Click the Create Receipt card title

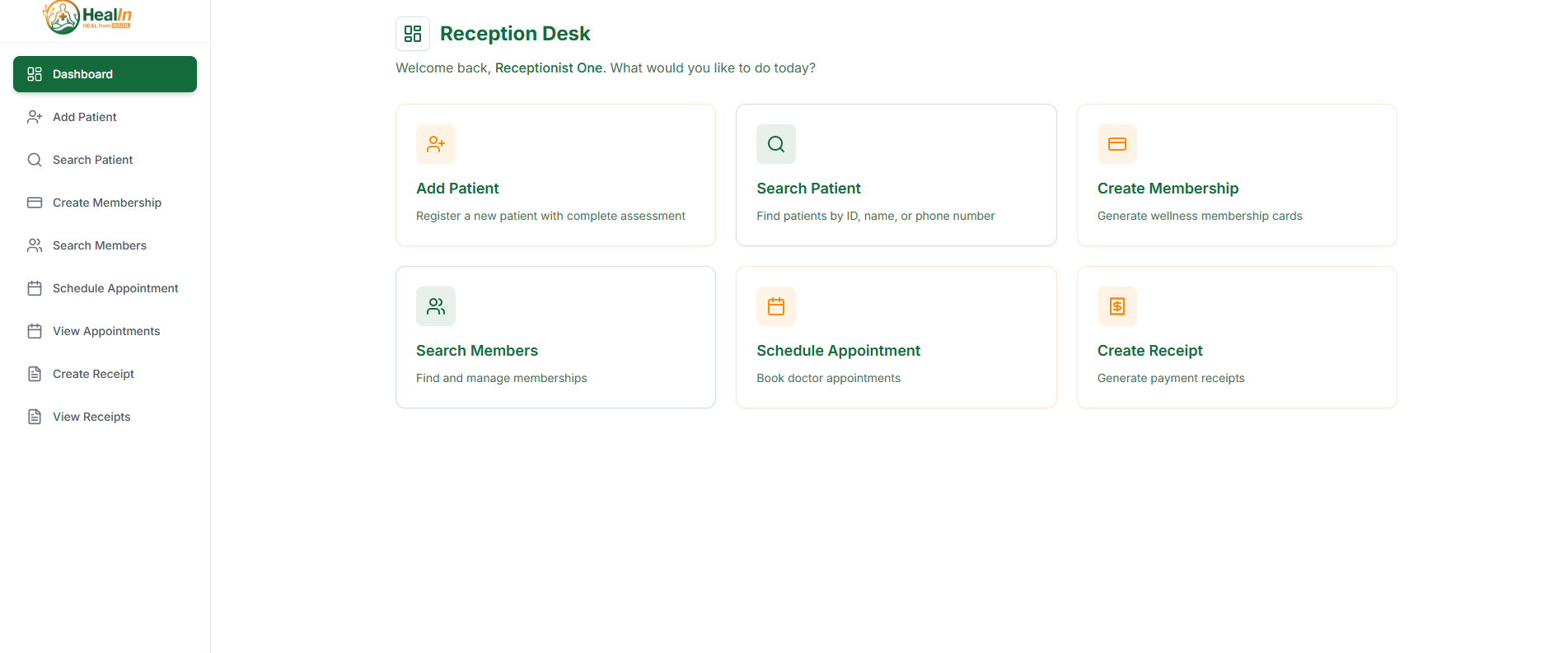1149,351
